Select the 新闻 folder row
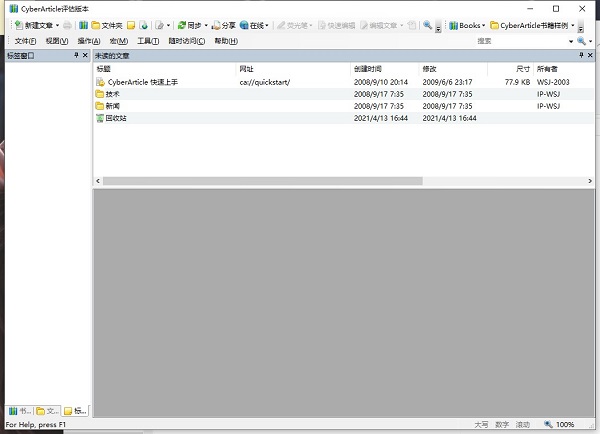This screenshot has width=600, height=434. (x=344, y=106)
